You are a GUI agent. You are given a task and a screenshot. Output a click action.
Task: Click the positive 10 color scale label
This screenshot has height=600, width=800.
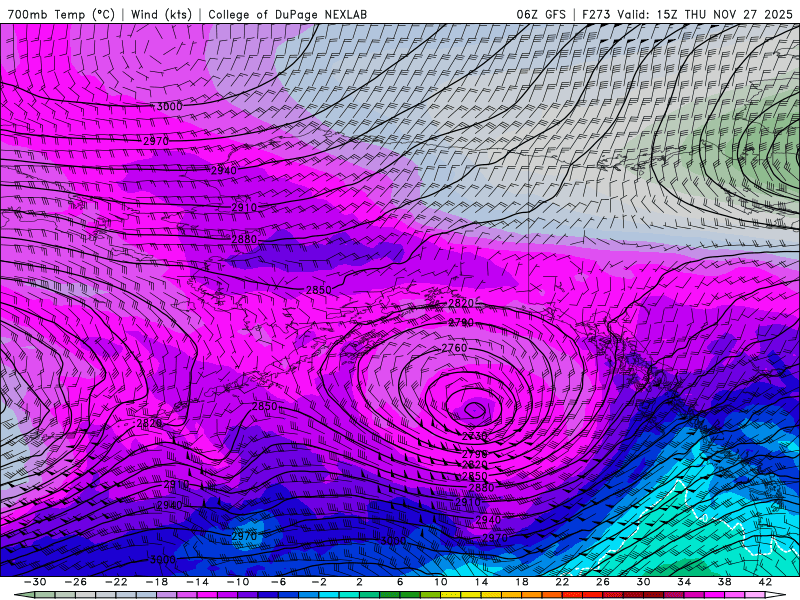[x=440, y=582]
